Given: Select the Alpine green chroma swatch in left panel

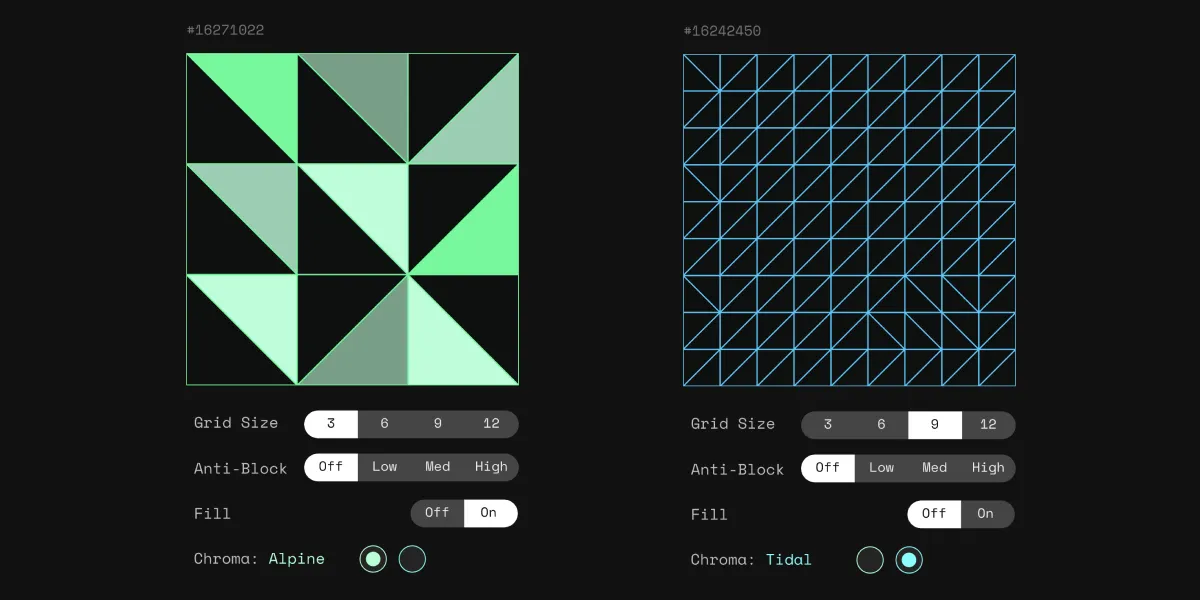Looking at the screenshot, I should click(x=373, y=559).
